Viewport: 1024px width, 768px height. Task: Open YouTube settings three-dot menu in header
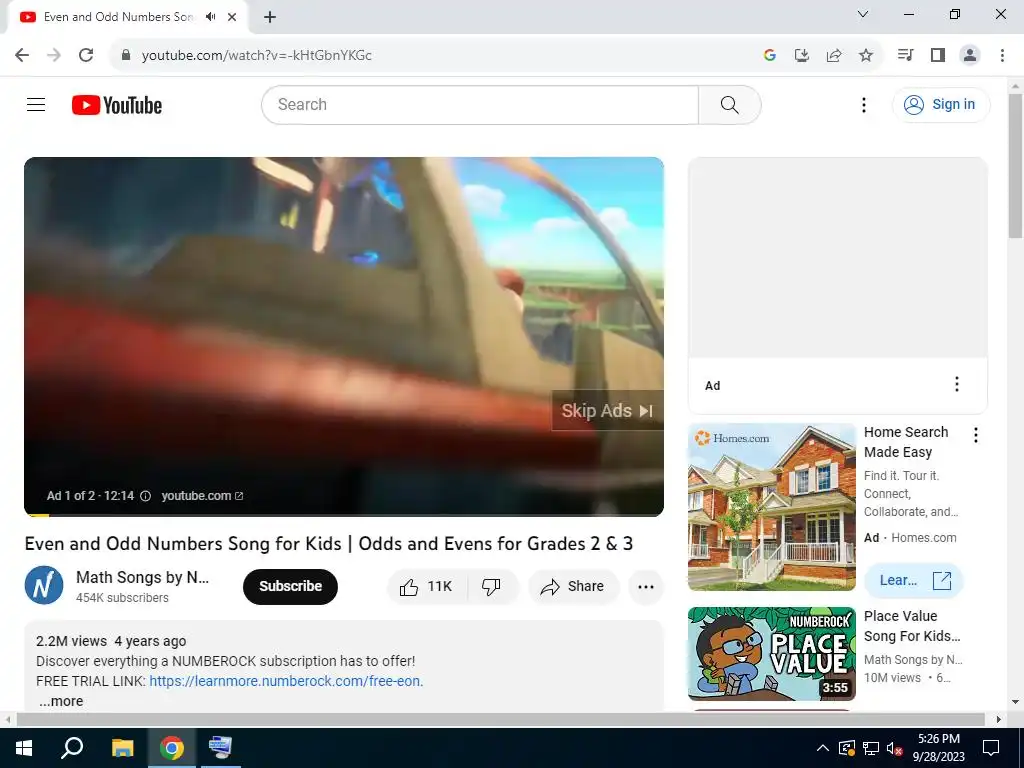863,104
